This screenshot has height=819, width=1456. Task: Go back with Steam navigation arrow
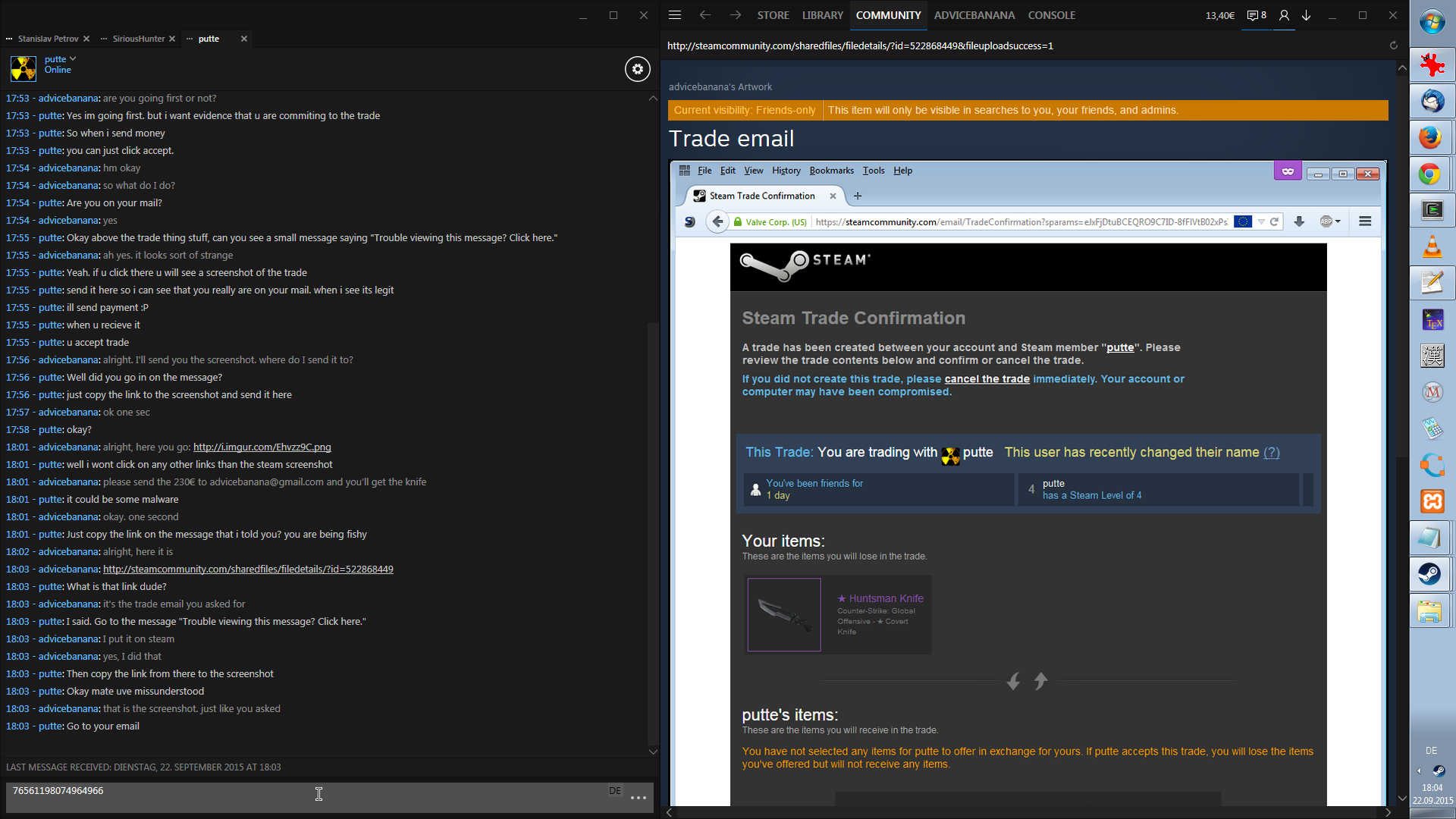point(704,15)
